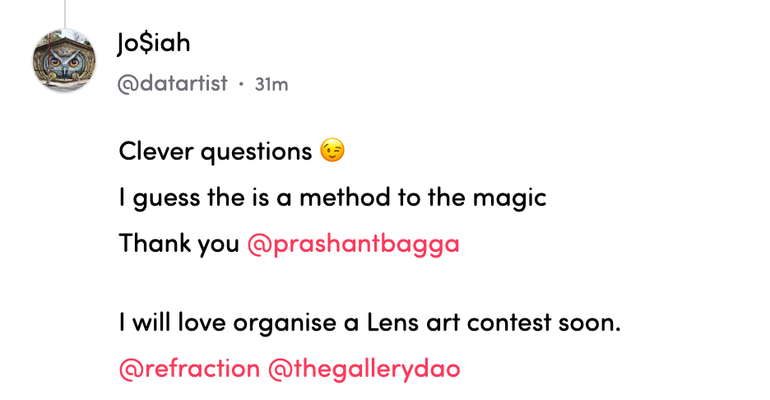Image resolution: width=770 pixels, height=400 pixels.
Task: Click the Jo$iah display name
Action: coord(154,44)
